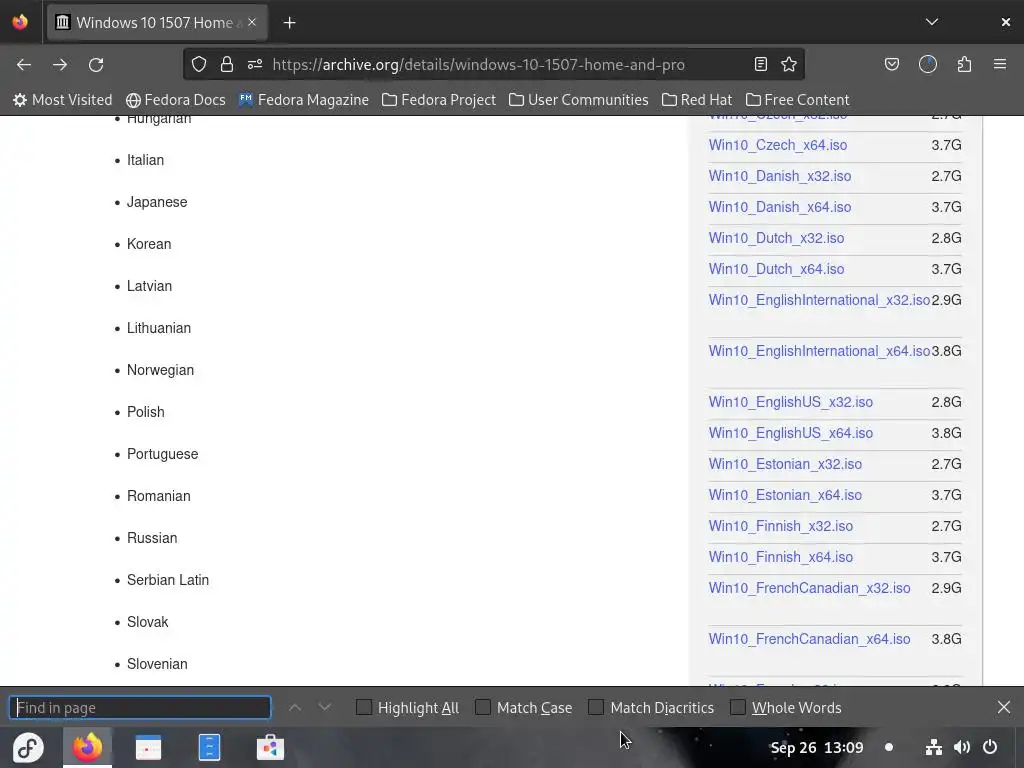Go forward one page in history

[x=60, y=65]
